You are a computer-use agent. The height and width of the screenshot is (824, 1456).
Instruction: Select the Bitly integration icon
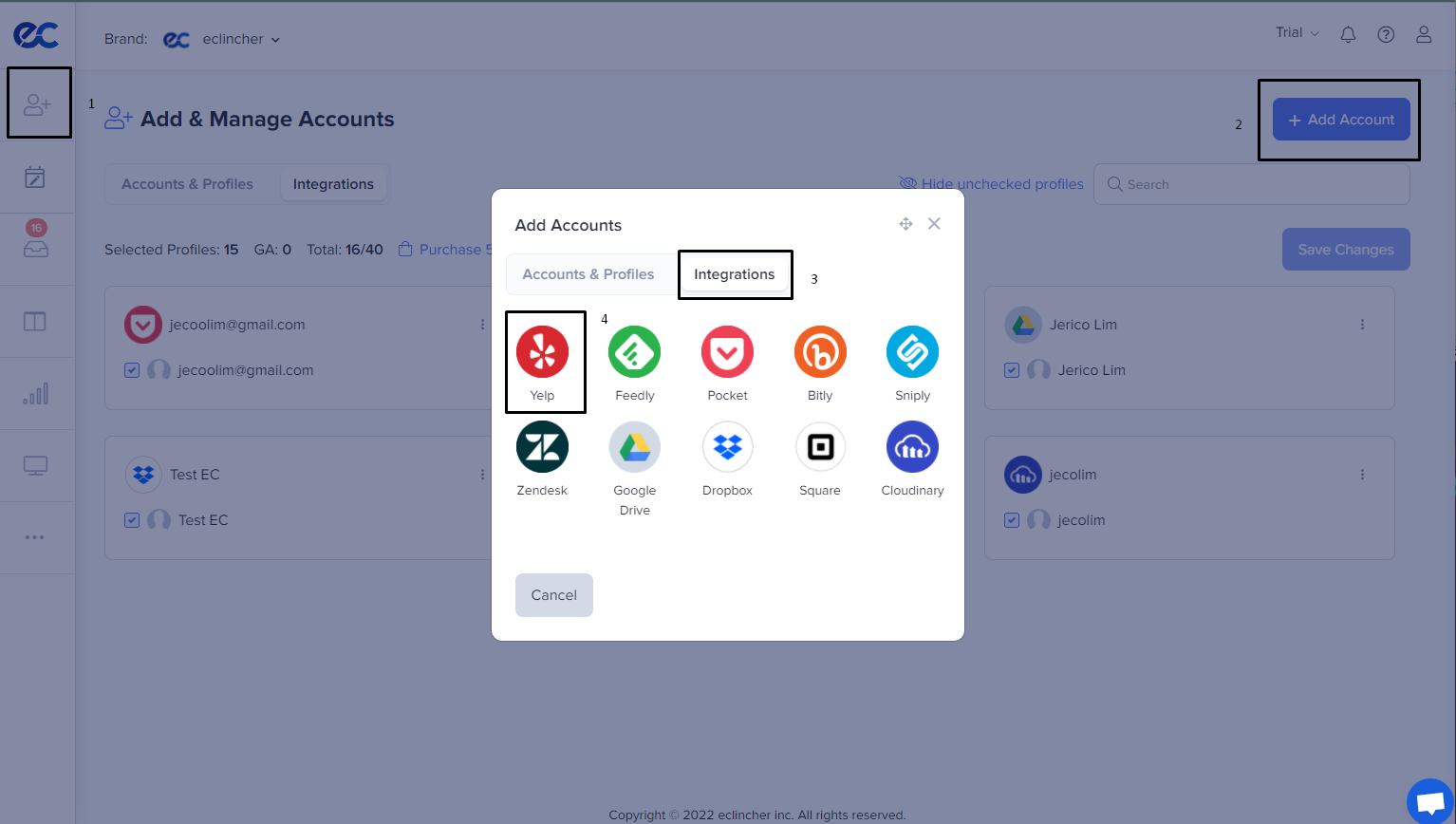click(820, 352)
